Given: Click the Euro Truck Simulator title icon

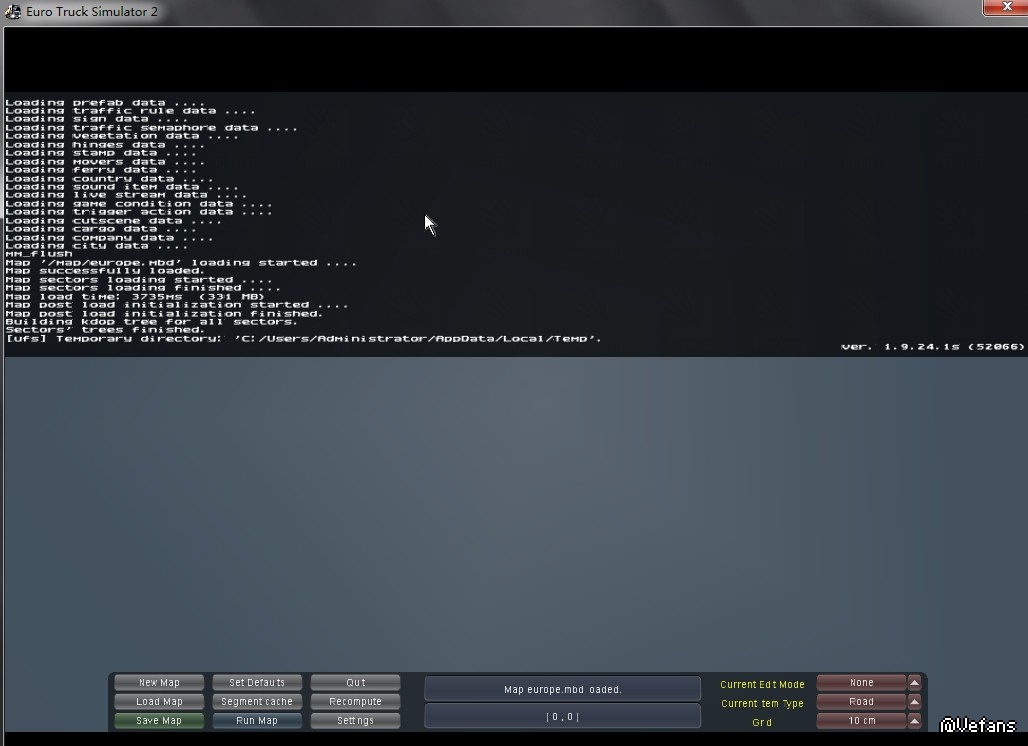Looking at the screenshot, I should (14, 12).
